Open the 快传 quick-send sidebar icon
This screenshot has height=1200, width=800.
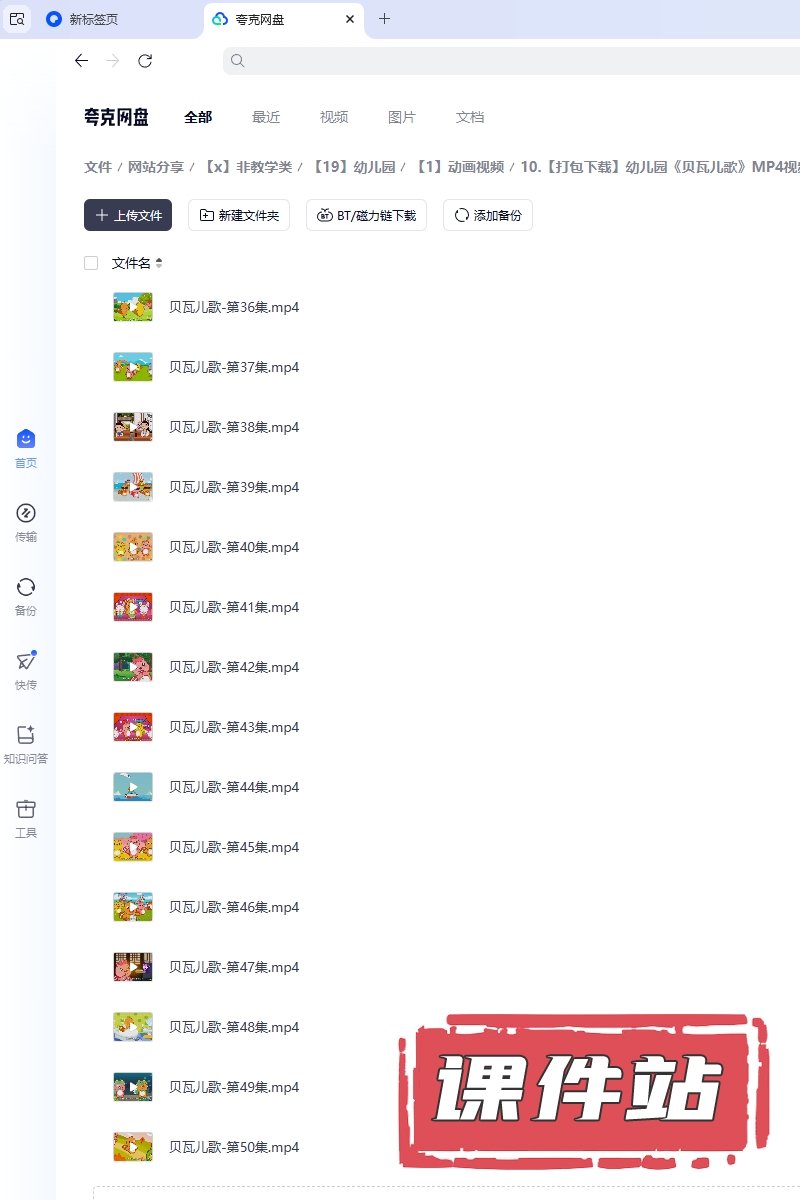pos(26,670)
